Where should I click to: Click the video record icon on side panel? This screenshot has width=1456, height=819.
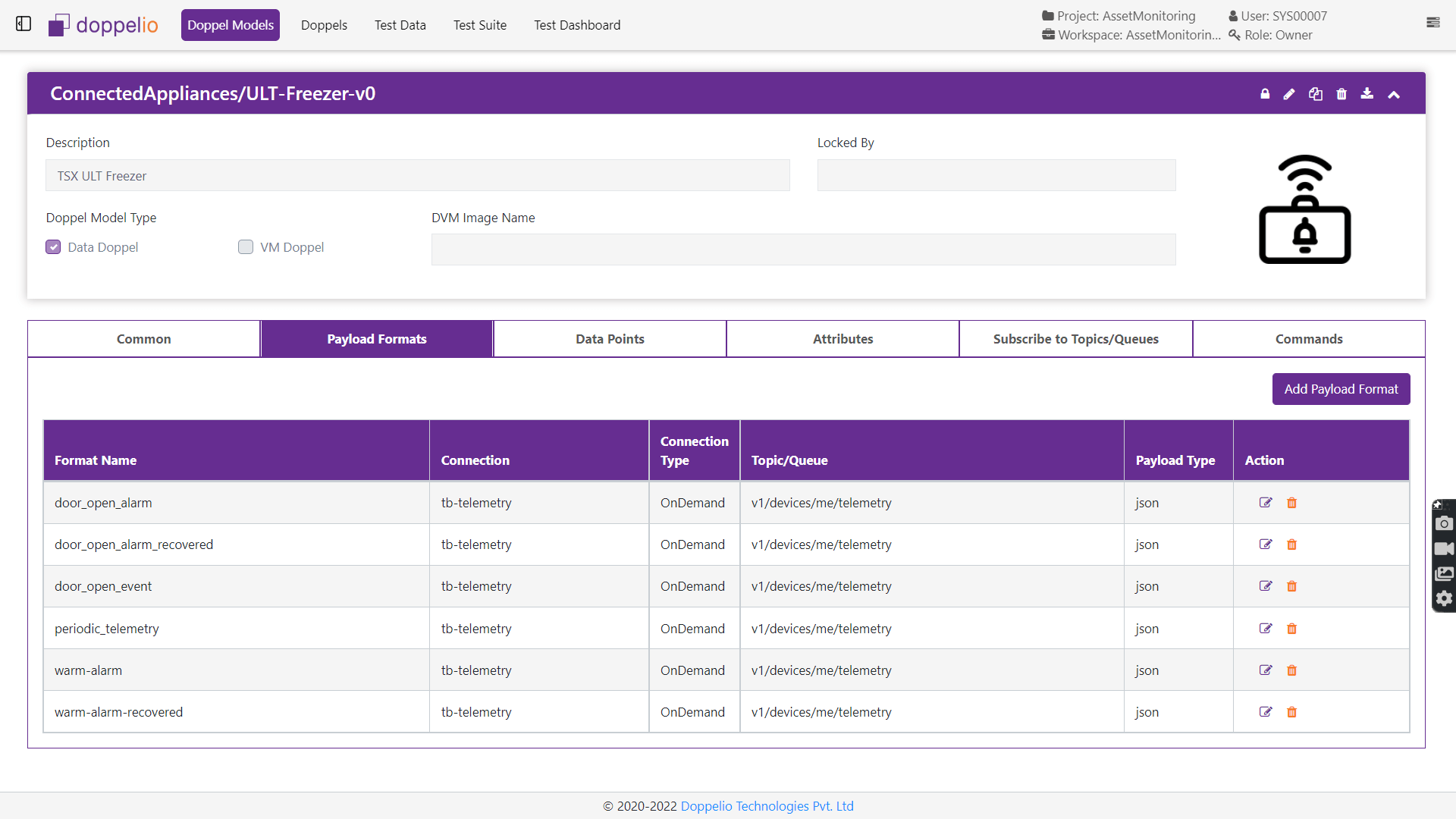[1444, 548]
